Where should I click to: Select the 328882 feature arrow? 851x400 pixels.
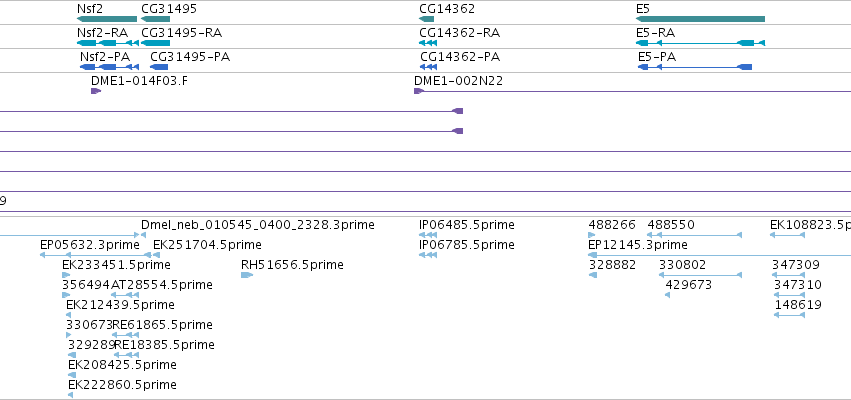coord(593,275)
